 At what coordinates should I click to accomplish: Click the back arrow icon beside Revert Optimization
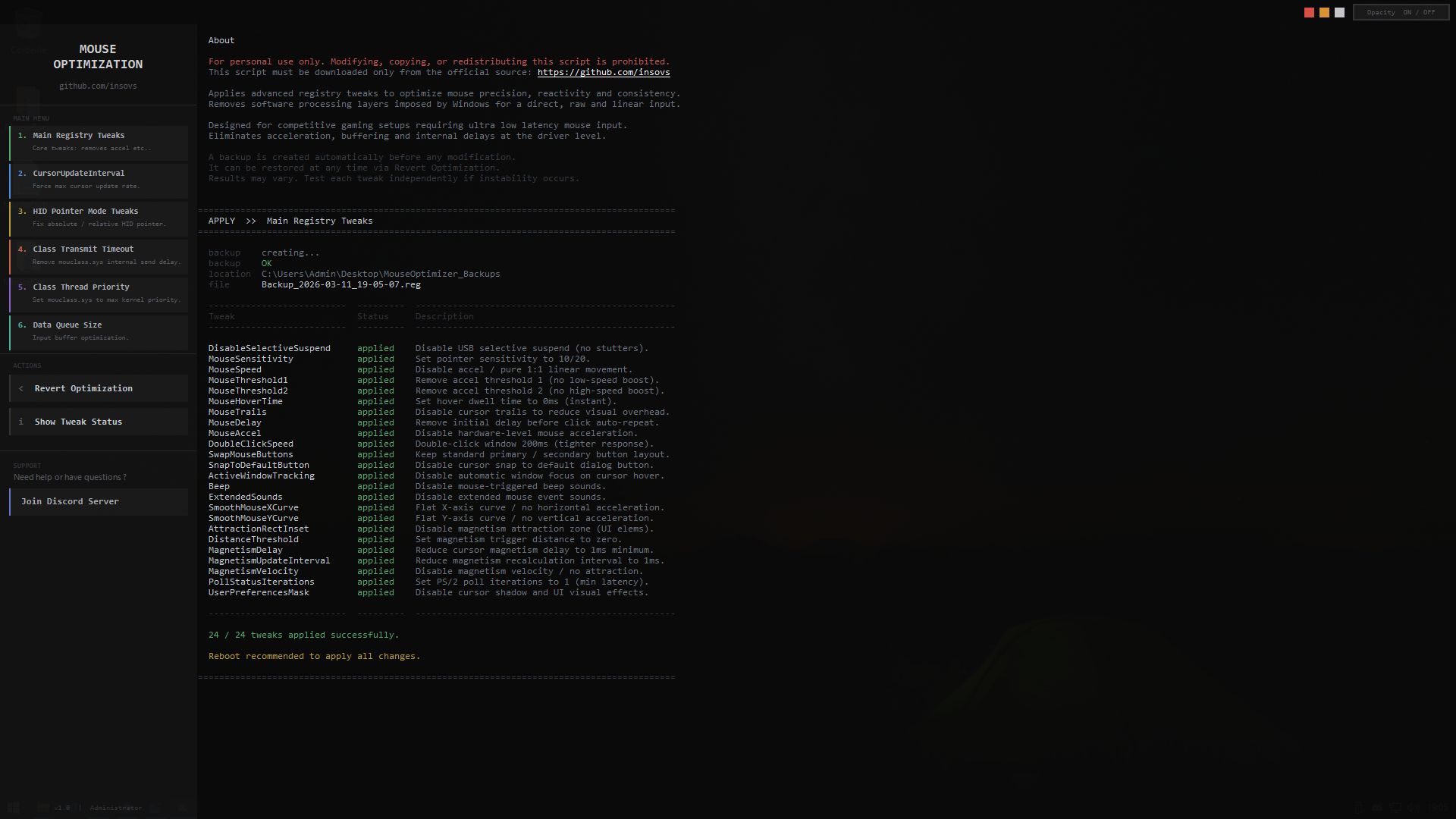[x=21, y=388]
